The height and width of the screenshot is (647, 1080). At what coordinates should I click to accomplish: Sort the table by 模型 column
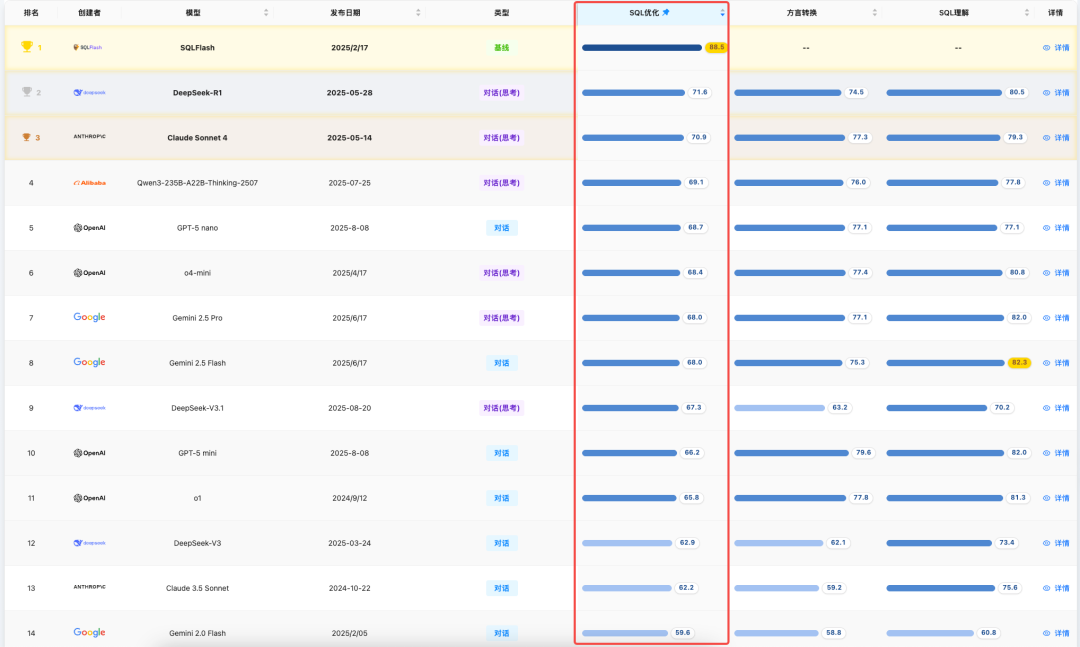point(266,12)
